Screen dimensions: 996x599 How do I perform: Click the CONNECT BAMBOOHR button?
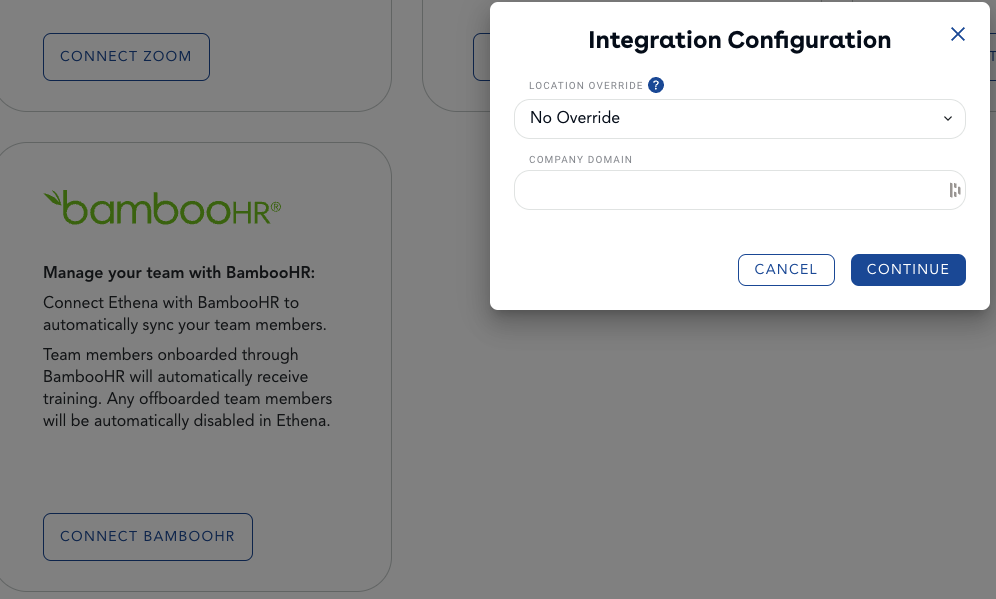(x=147, y=536)
